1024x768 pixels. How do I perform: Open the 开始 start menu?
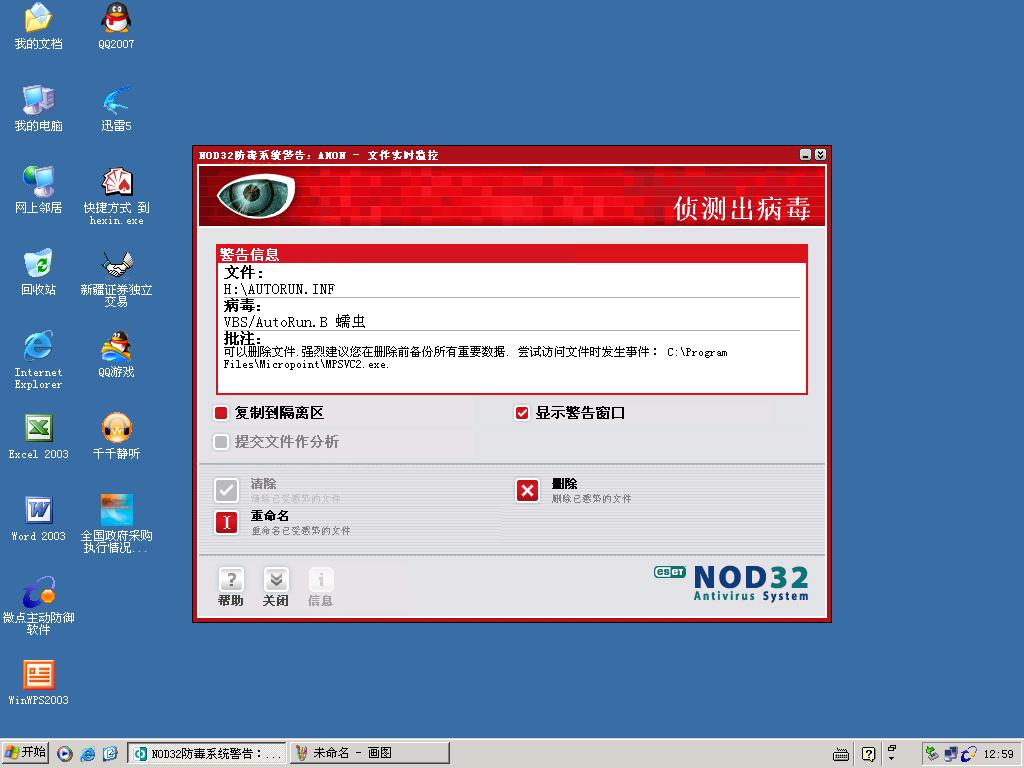25,753
